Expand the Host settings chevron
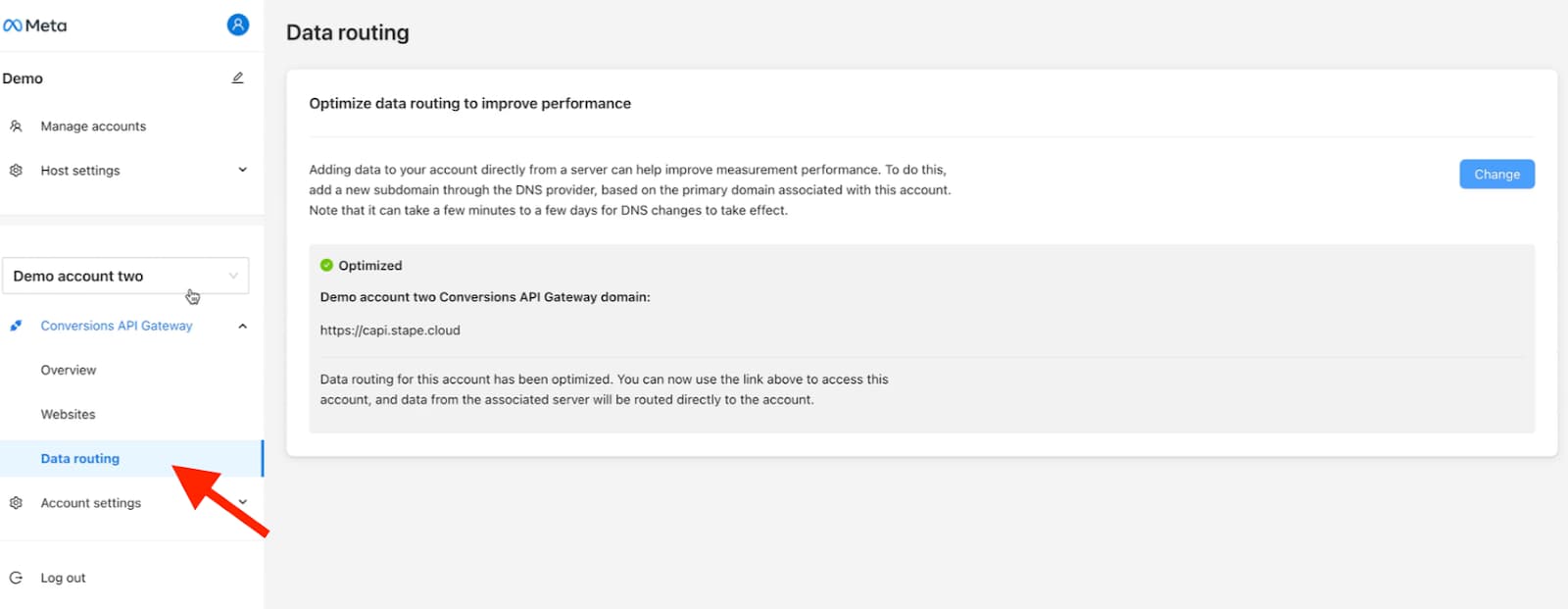1568x609 pixels. pos(242,170)
